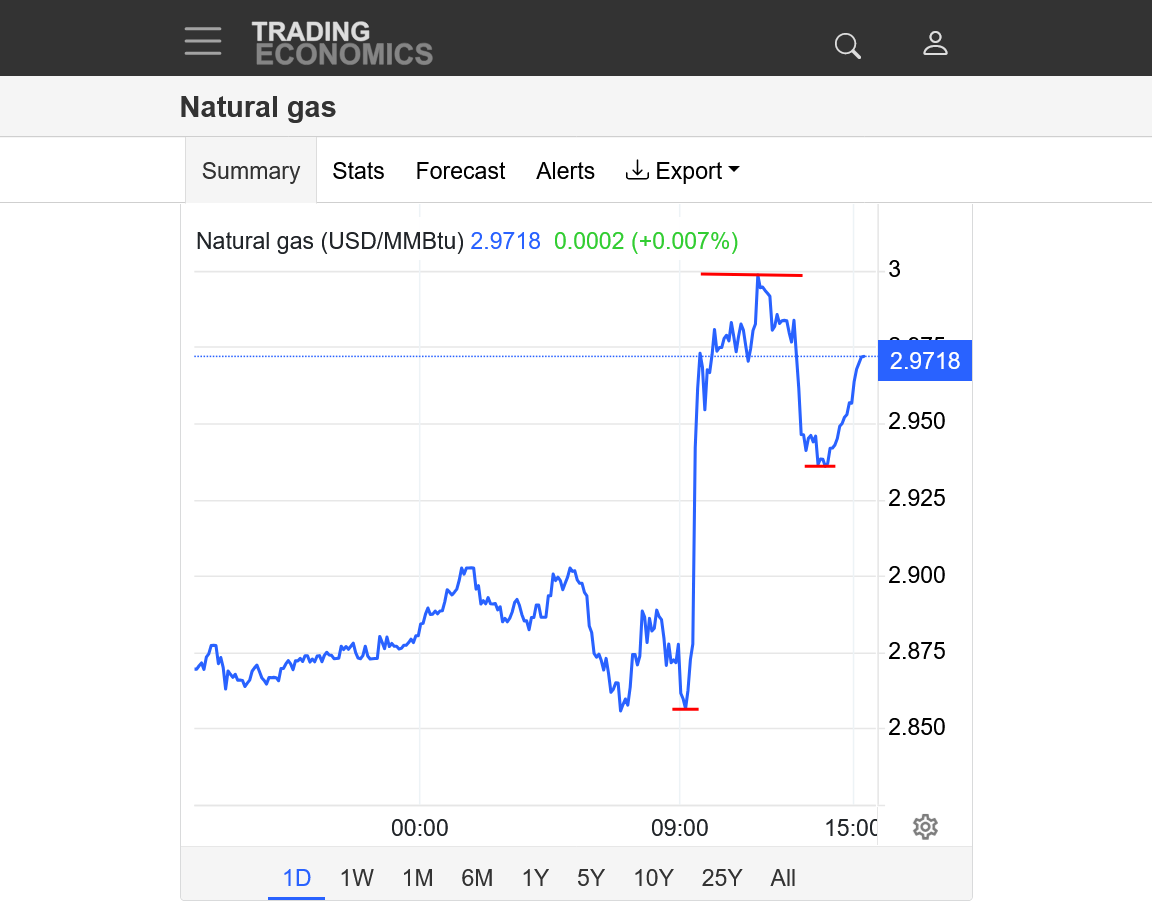The height and width of the screenshot is (901, 1152).
Task: Open the user account icon
Action: tap(935, 43)
